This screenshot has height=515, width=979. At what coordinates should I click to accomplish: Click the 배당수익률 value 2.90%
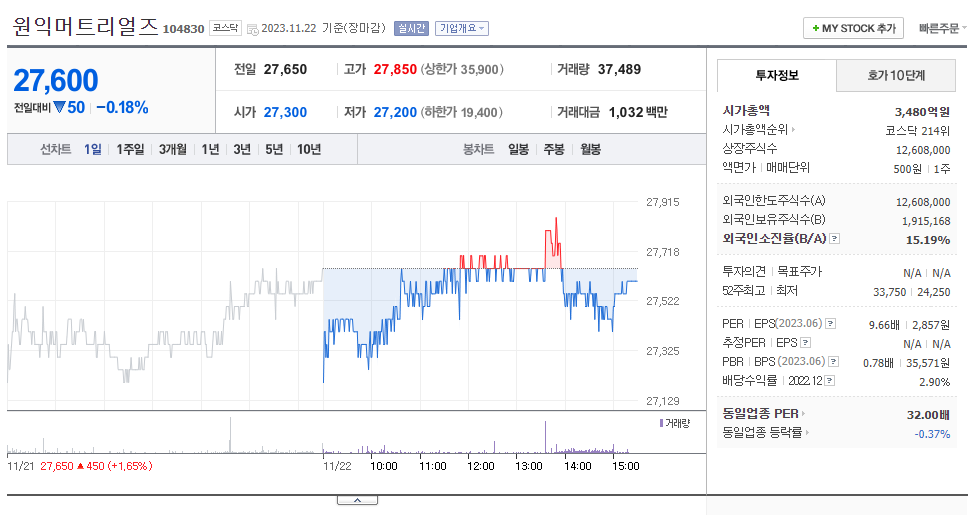[x=934, y=381]
